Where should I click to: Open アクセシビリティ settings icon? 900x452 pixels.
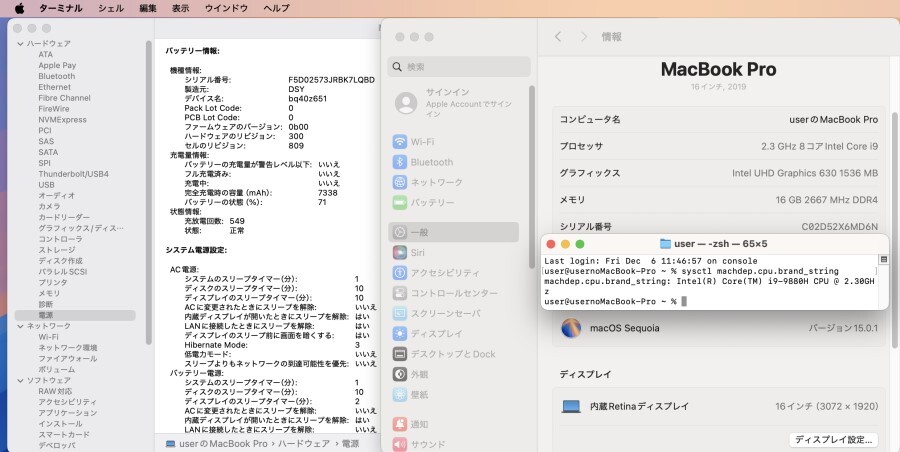pyautogui.click(x=400, y=273)
